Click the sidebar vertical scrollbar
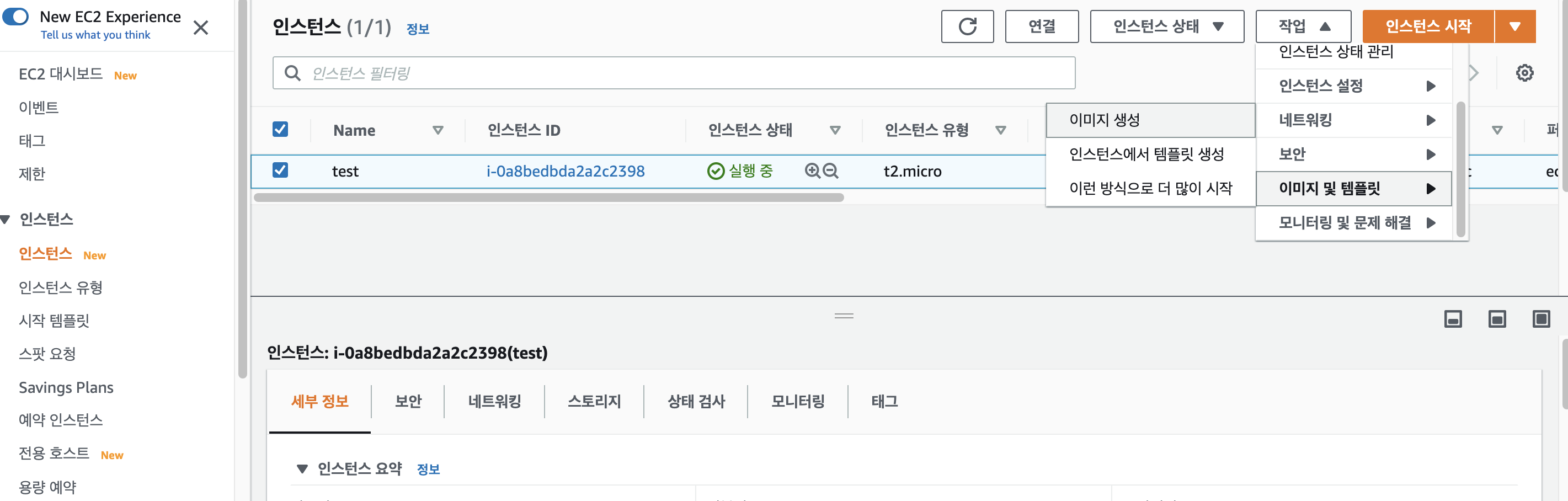 click(242, 189)
